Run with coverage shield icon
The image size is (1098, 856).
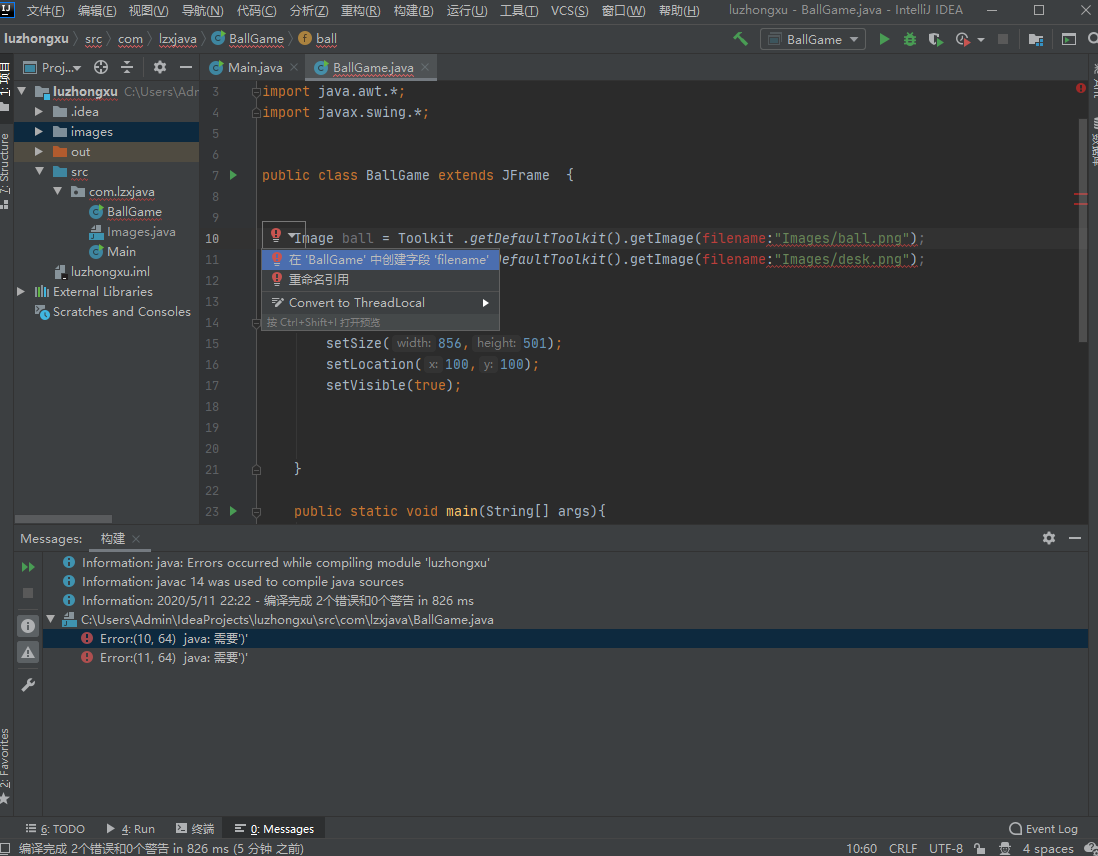pyautogui.click(x=935, y=39)
